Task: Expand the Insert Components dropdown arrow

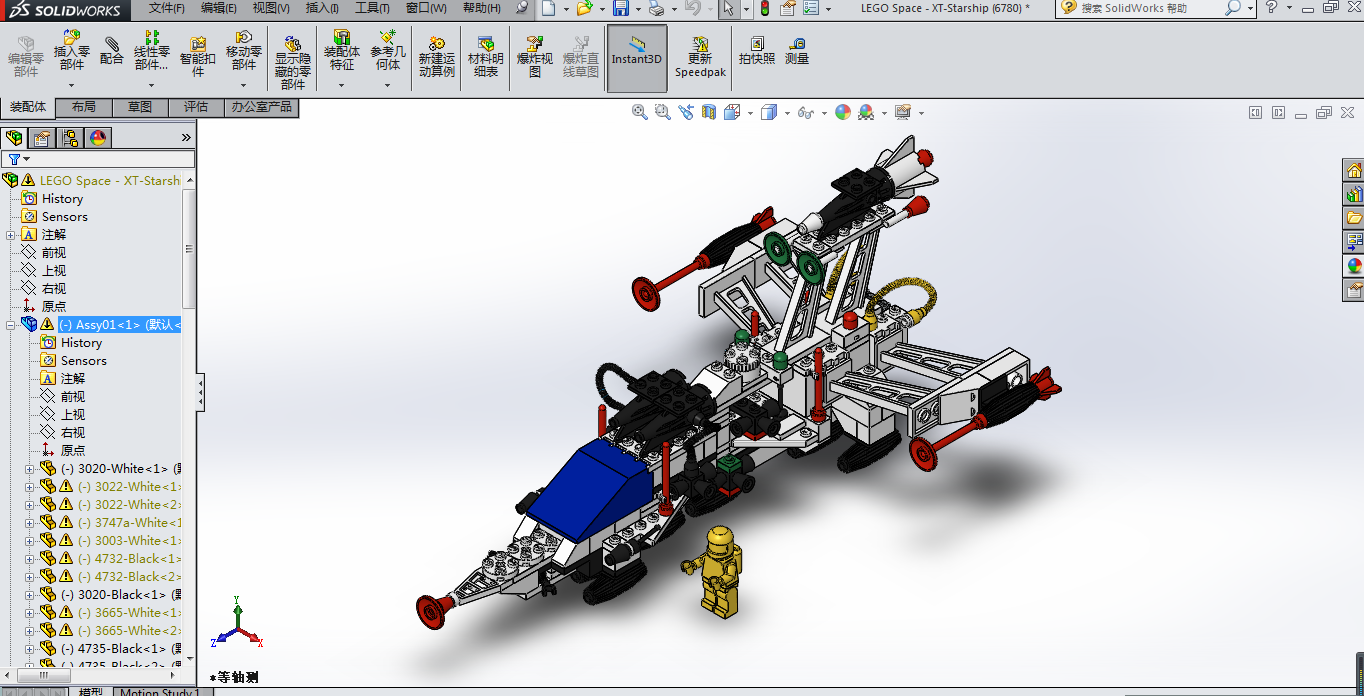Action: point(71,85)
